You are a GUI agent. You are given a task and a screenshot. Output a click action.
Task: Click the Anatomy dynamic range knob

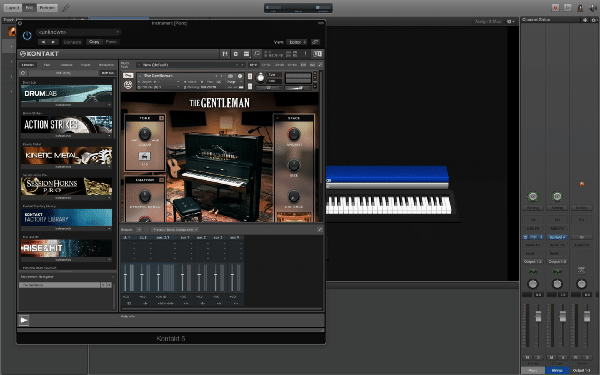tap(145, 196)
